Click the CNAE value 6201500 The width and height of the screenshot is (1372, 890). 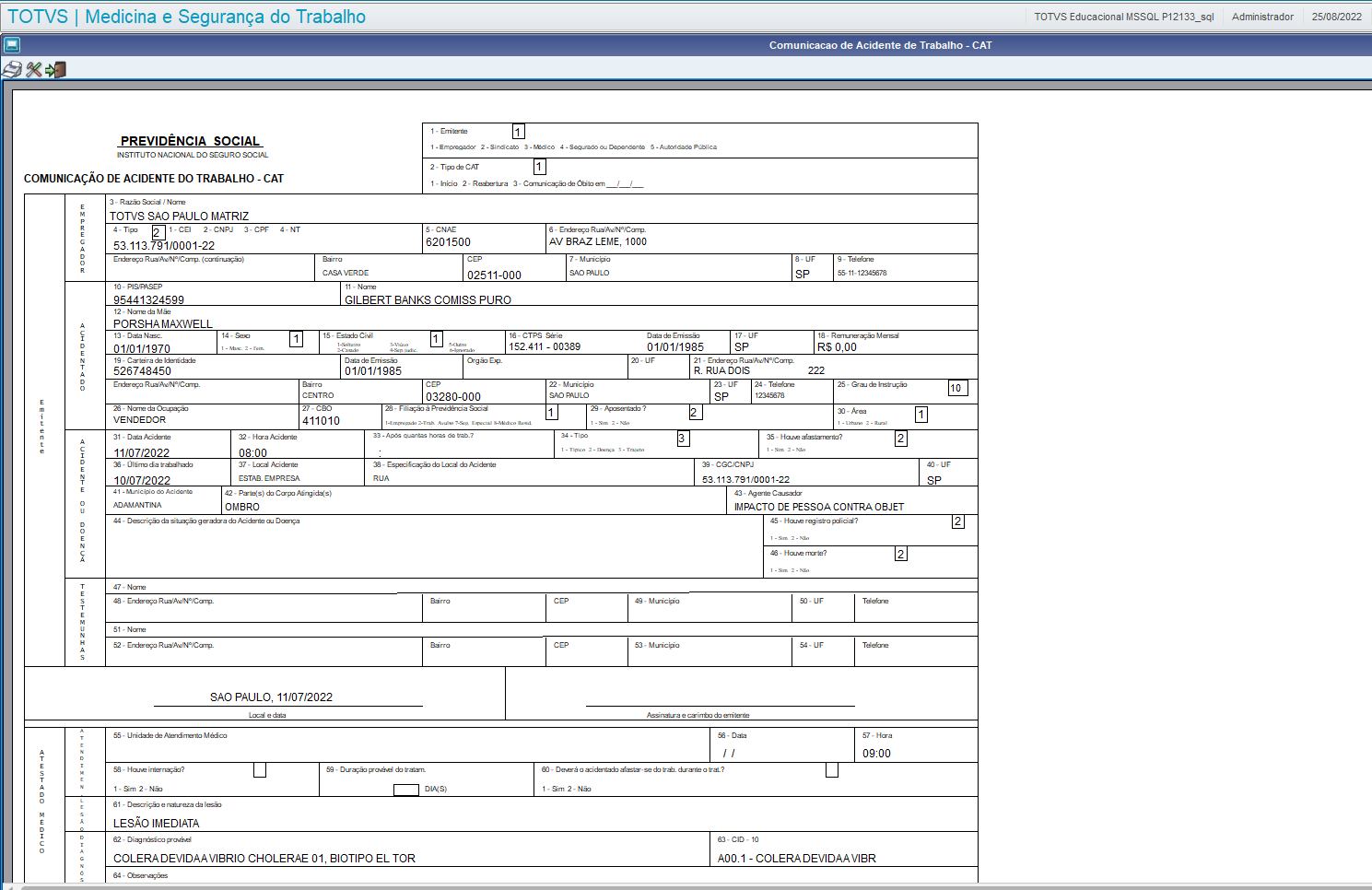pyautogui.click(x=448, y=242)
